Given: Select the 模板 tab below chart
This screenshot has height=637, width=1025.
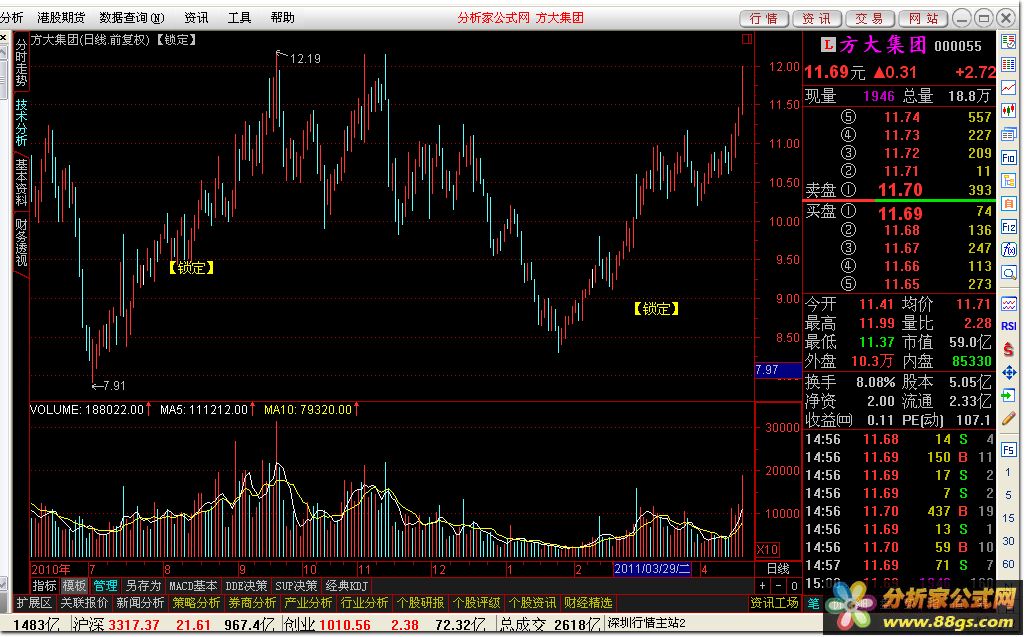Looking at the screenshot, I should point(75,586).
